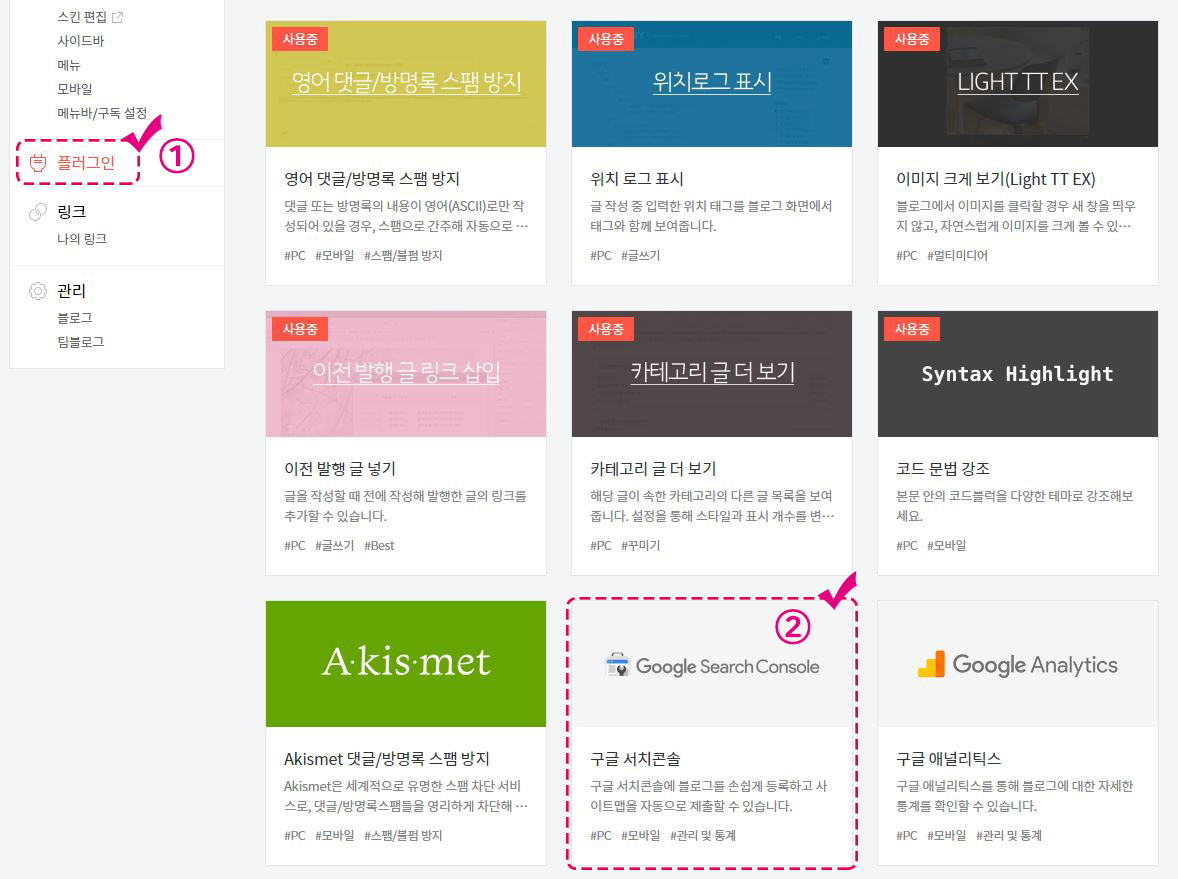Viewport: 1178px width, 879px height.
Task: Click the 위치 로그 표시 title text
Action: (x=636, y=179)
